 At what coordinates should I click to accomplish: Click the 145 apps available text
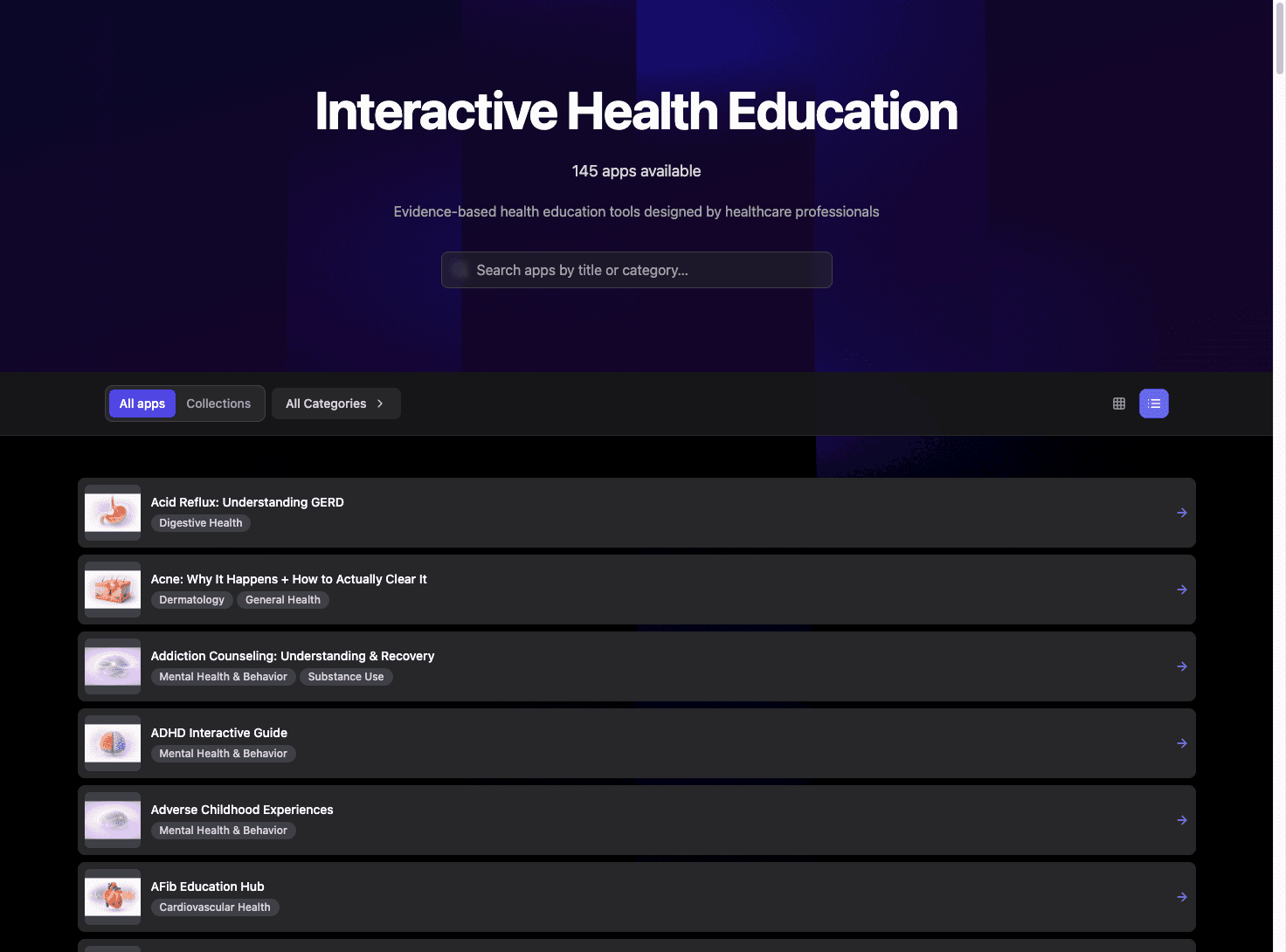click(x=636, y=171)
